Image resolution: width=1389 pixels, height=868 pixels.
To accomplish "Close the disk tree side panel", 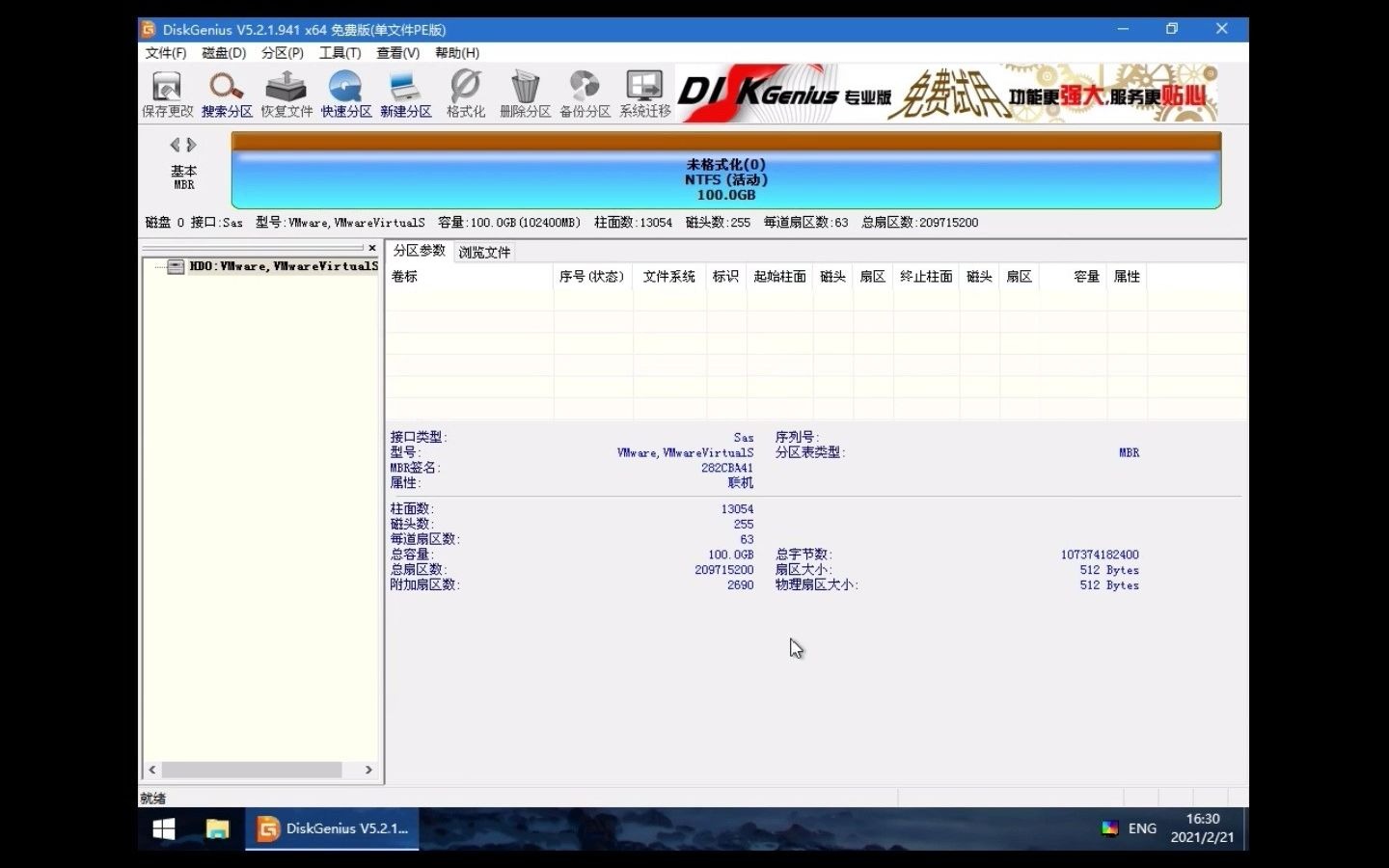I will click(x=372, y=248).
